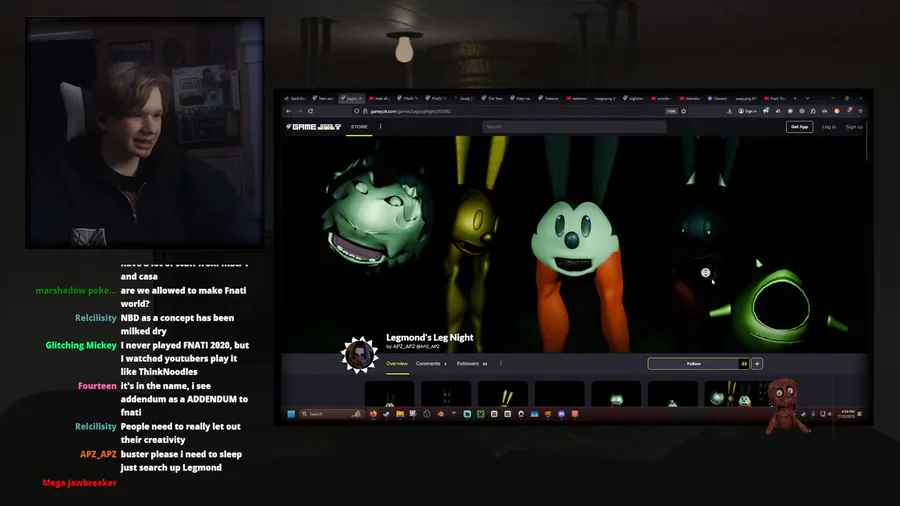This screenshot has width=900, height=506.
Task: Open the STORE tab on Game Jolt
Action: coord(359,127)
